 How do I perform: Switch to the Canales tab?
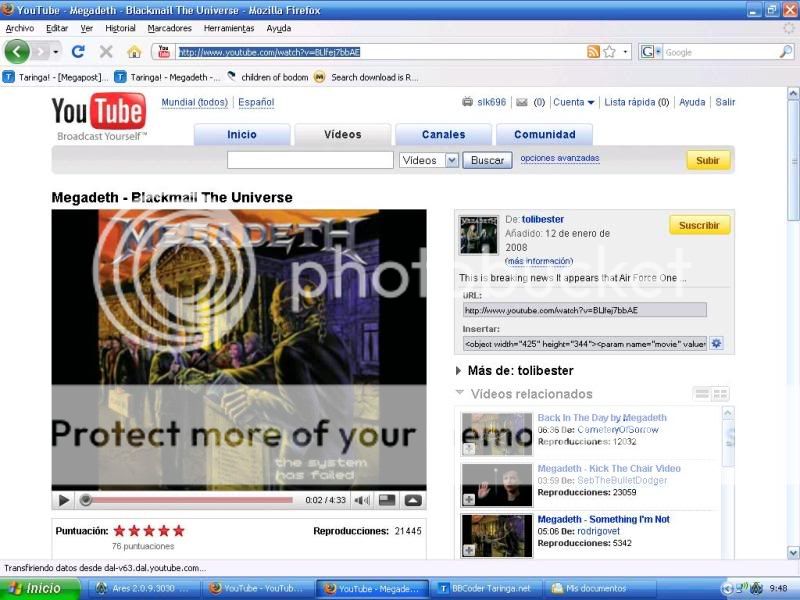(x=443, y=135)
